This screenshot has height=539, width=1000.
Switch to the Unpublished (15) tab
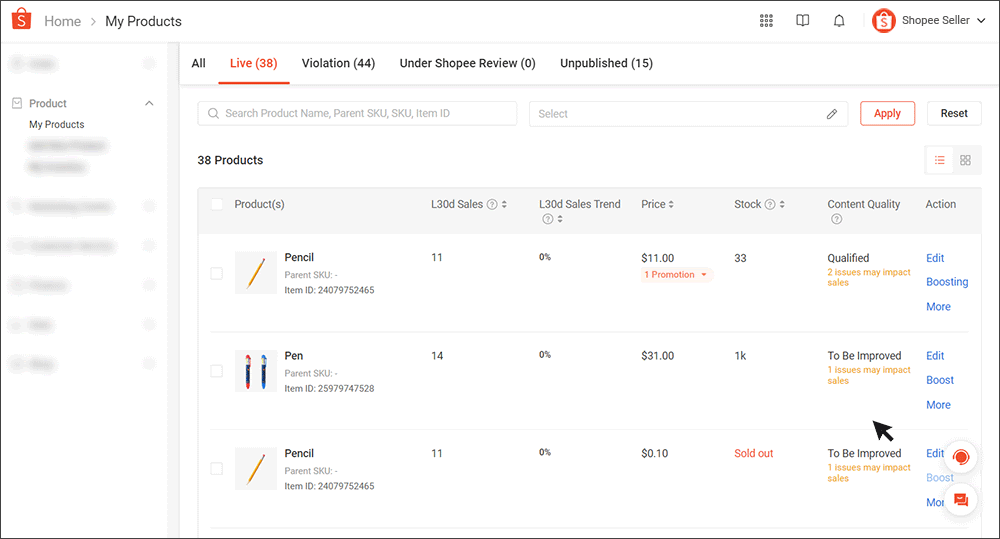(x=606, y=63)
